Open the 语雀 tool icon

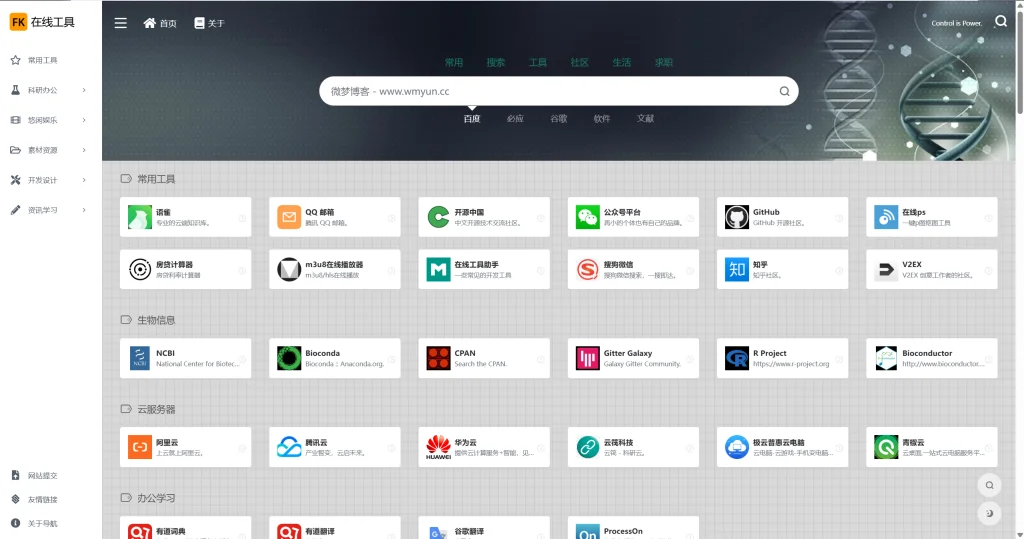click(140, 217)
